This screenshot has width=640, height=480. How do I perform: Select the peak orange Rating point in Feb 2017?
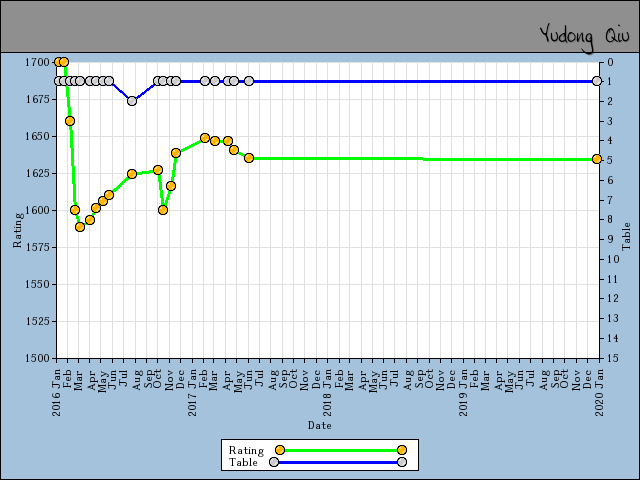coord(205,138)
